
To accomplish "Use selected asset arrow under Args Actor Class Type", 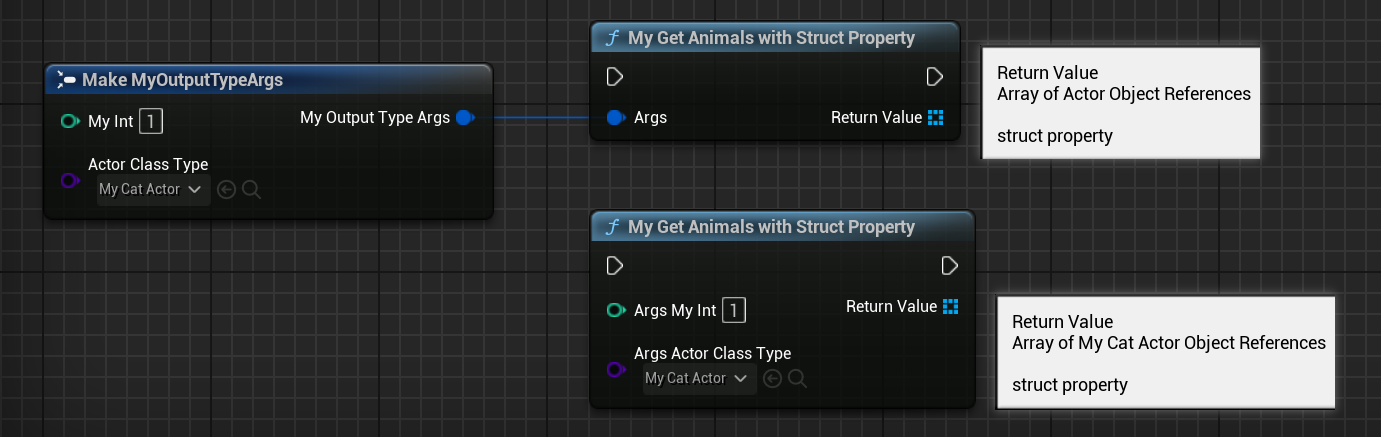I will point(772,378).
